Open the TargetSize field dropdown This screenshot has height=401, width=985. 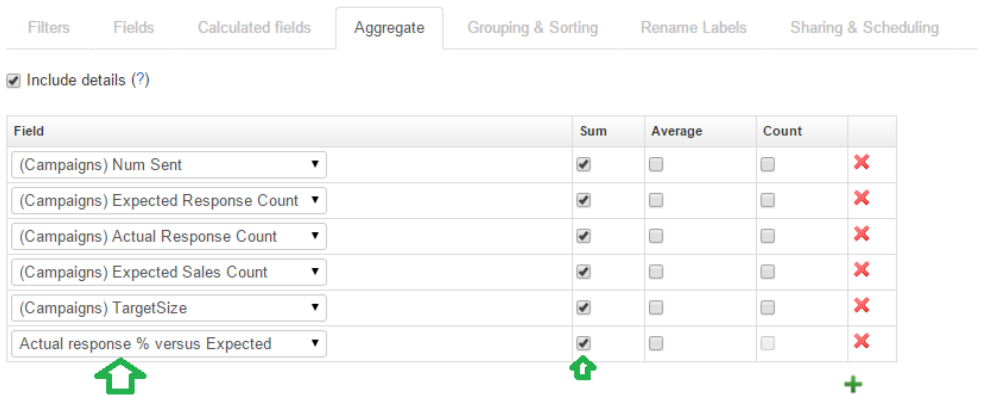click(x=169, y=308)
